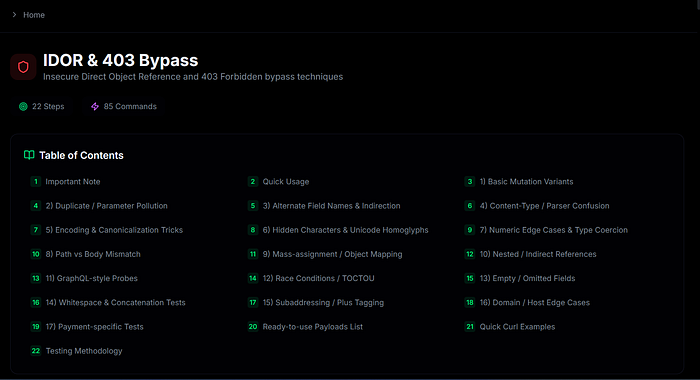Open 8) Path vs Body Mismatch
Image resolution: width=700 pixels, height=380 pixels.
click(x=93, y=254)
